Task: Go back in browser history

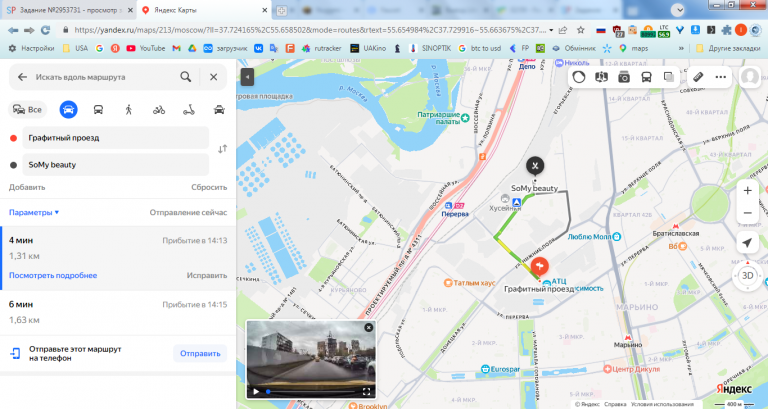Action: click(13, 30)
